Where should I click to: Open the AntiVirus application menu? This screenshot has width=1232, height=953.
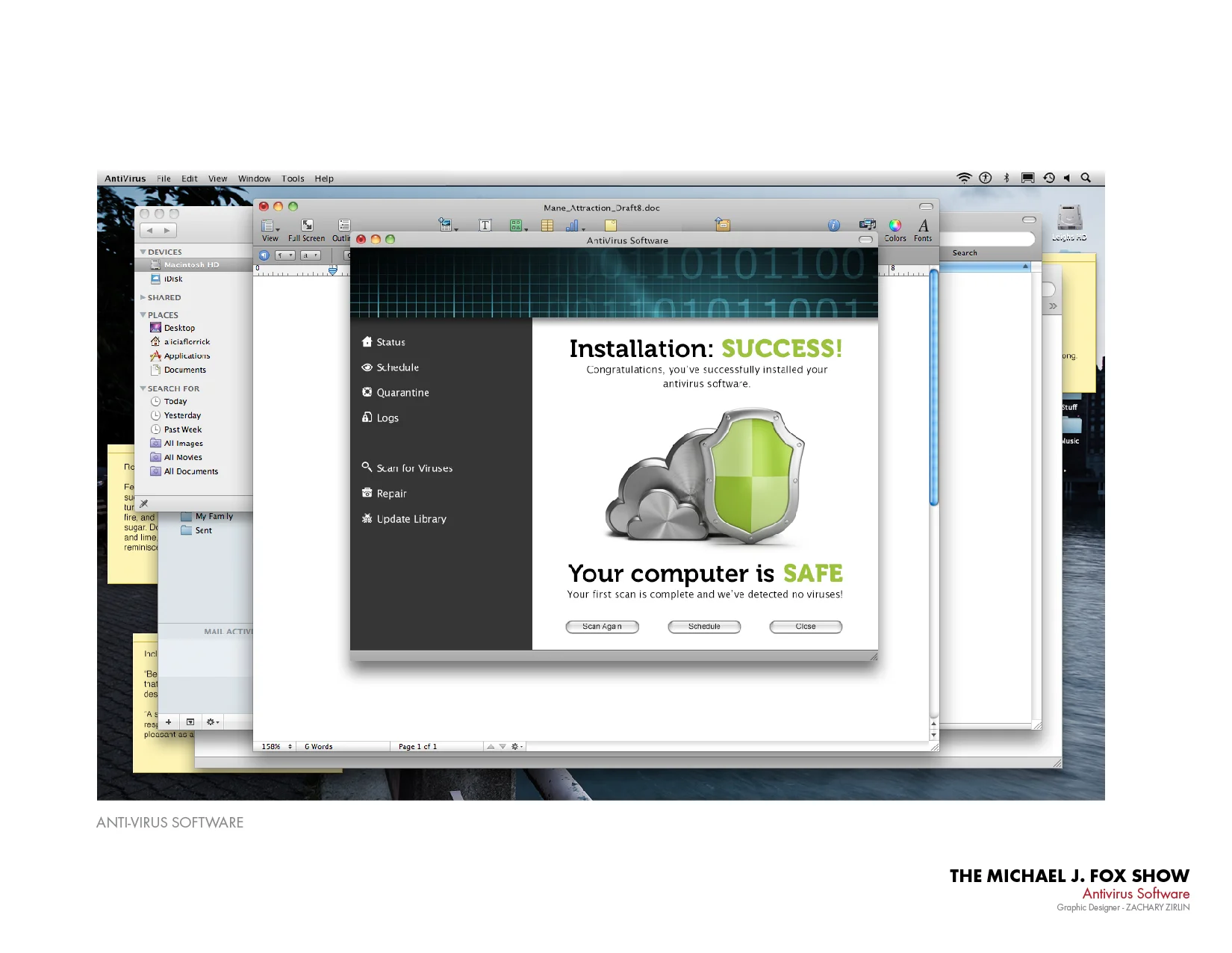click(125, 179)
